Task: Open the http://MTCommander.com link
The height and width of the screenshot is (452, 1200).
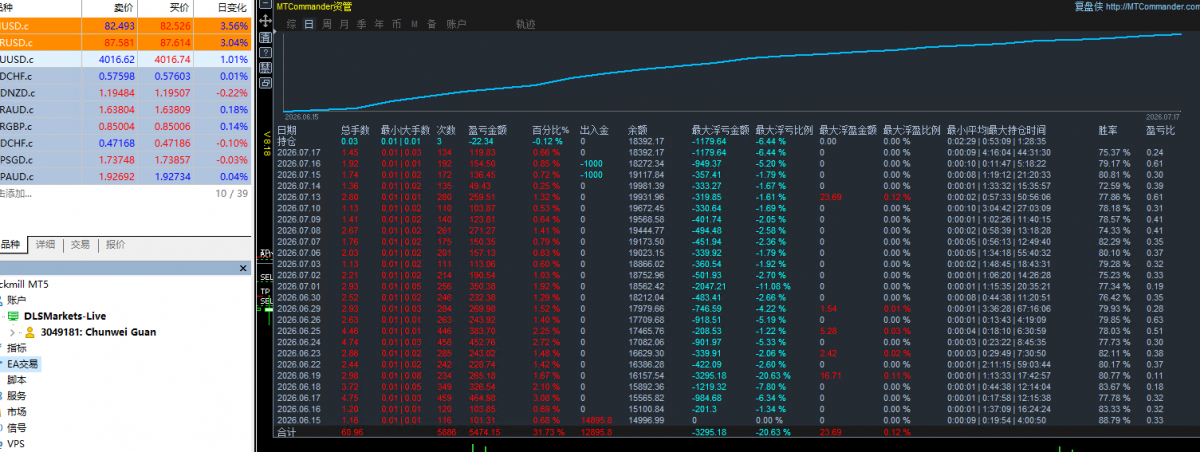Action: pyautogui.click(x=1148, y=5)
